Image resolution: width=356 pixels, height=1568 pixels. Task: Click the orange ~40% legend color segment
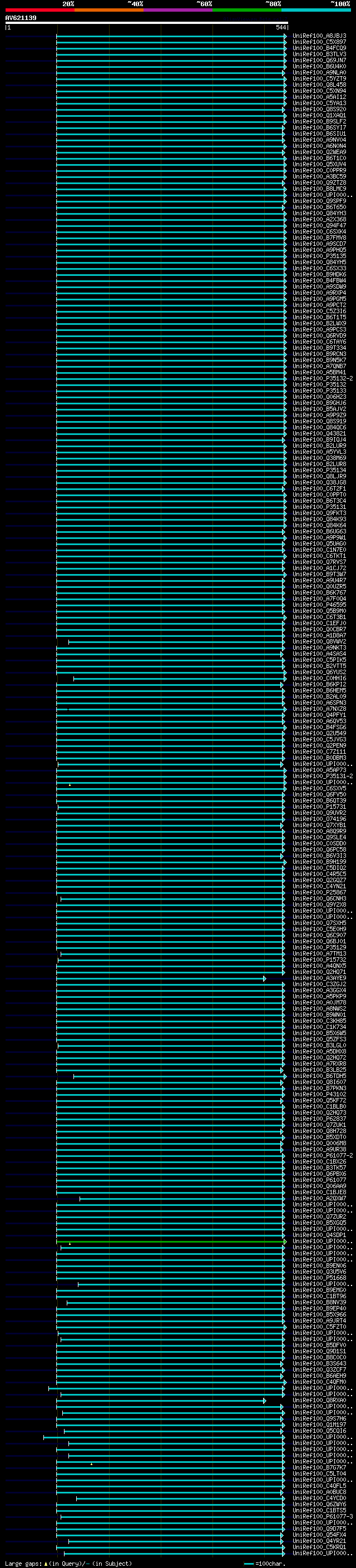pos(109,10)
